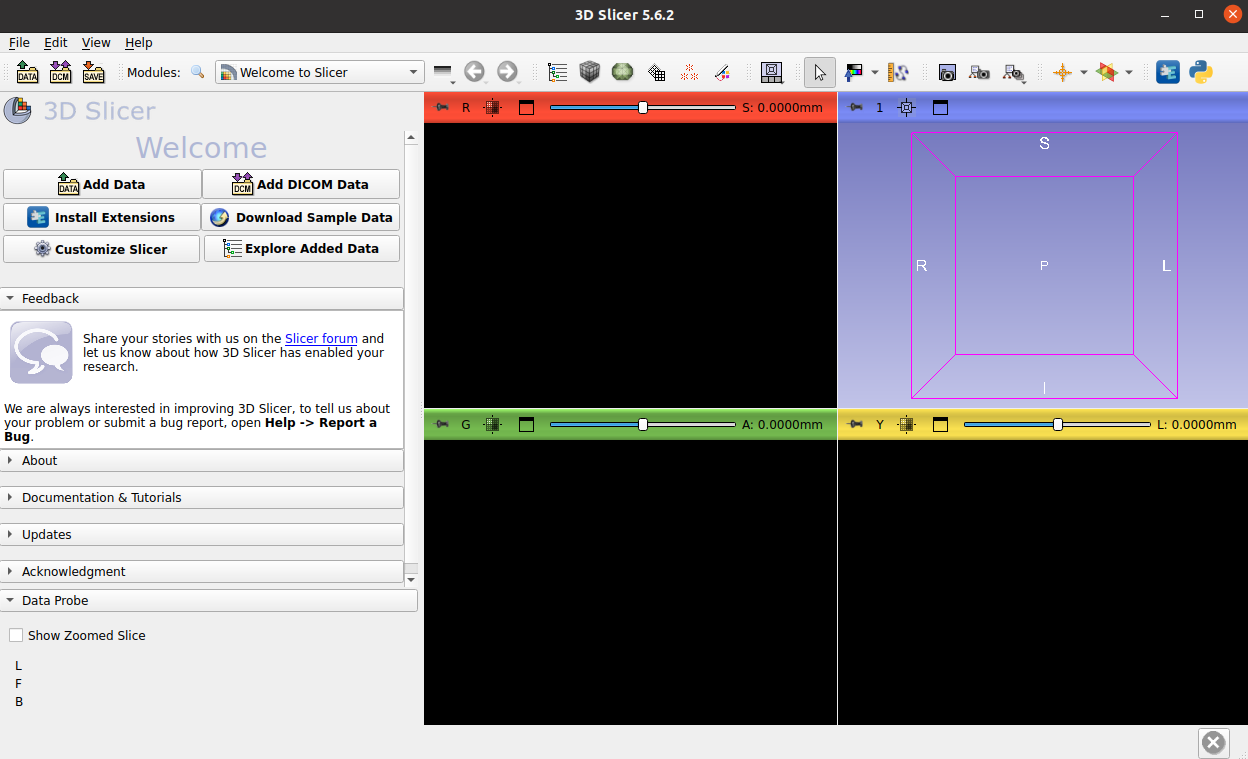Collapse the Data Probe panel
The height and width of the screenshot is (759, 1248).
point(209,600)
